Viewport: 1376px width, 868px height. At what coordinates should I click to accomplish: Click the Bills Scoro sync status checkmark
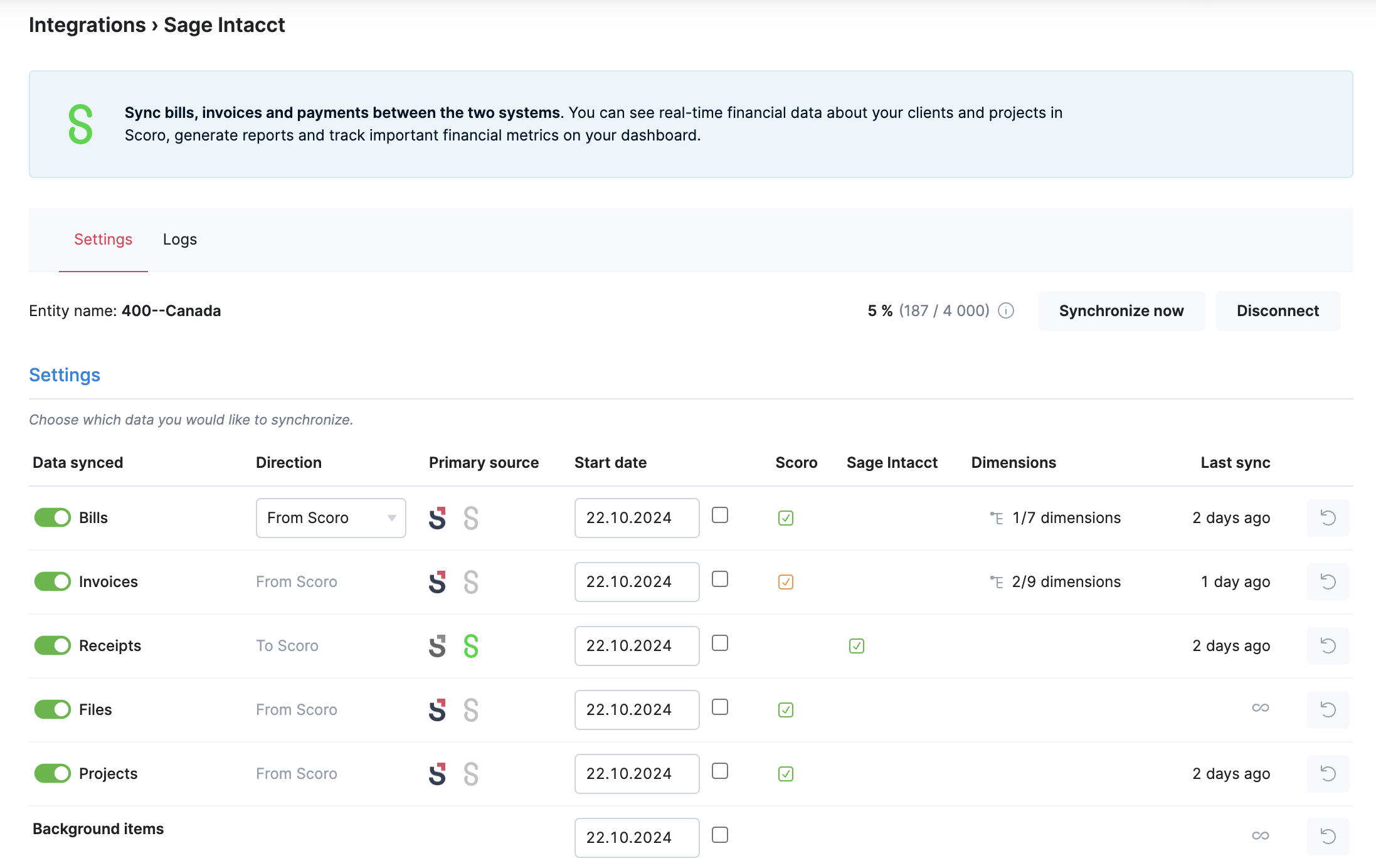pyautogui.click(x=786, y=518)
